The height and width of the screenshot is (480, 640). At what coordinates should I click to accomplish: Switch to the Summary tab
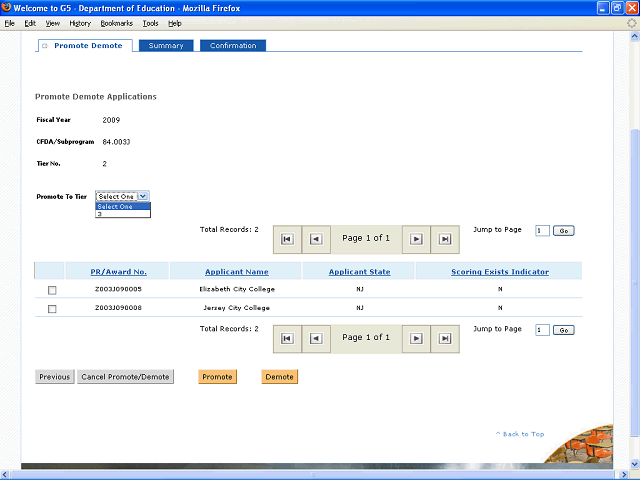point(166,45)
